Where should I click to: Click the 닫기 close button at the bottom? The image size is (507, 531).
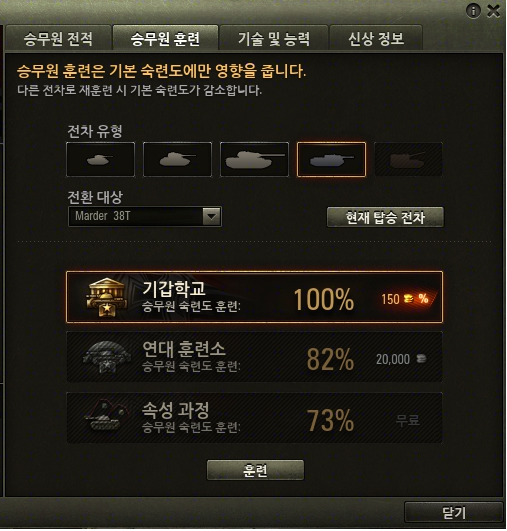(x=453, y=513)
